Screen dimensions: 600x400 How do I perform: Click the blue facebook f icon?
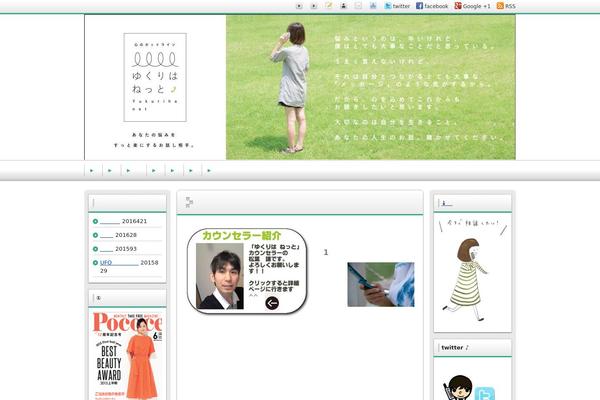pos(419,6)
